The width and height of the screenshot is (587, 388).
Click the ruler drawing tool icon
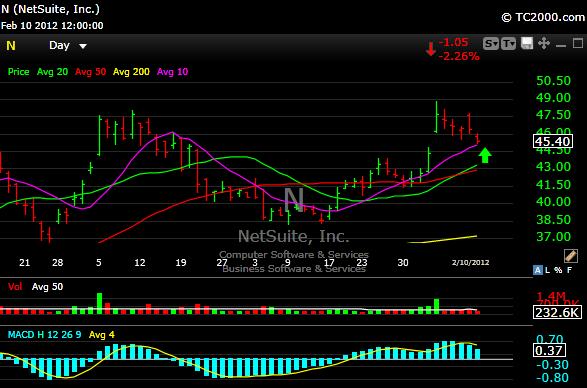point(571,256)
